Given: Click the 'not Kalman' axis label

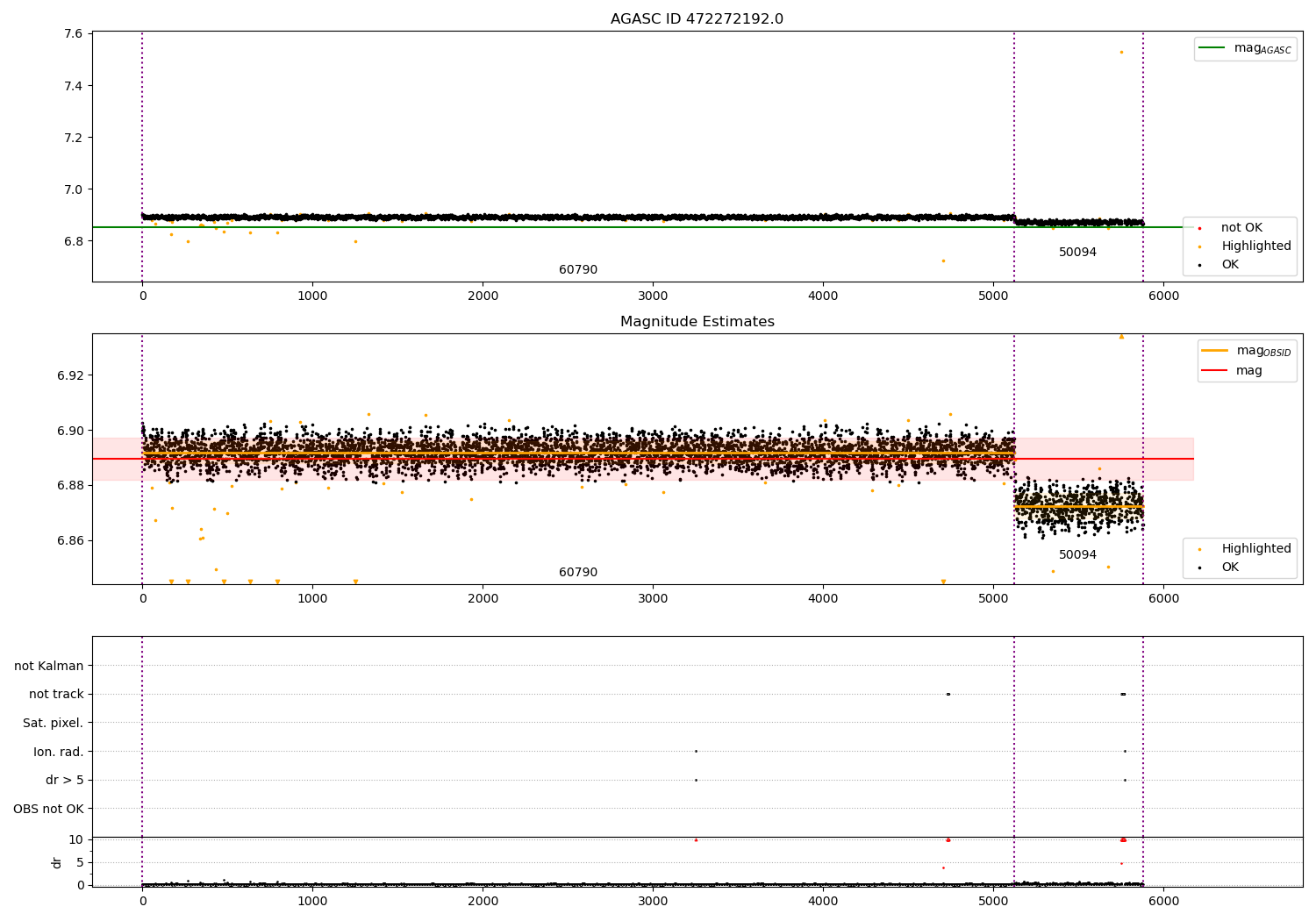Looking at the screenshot, I should [49, 667].
